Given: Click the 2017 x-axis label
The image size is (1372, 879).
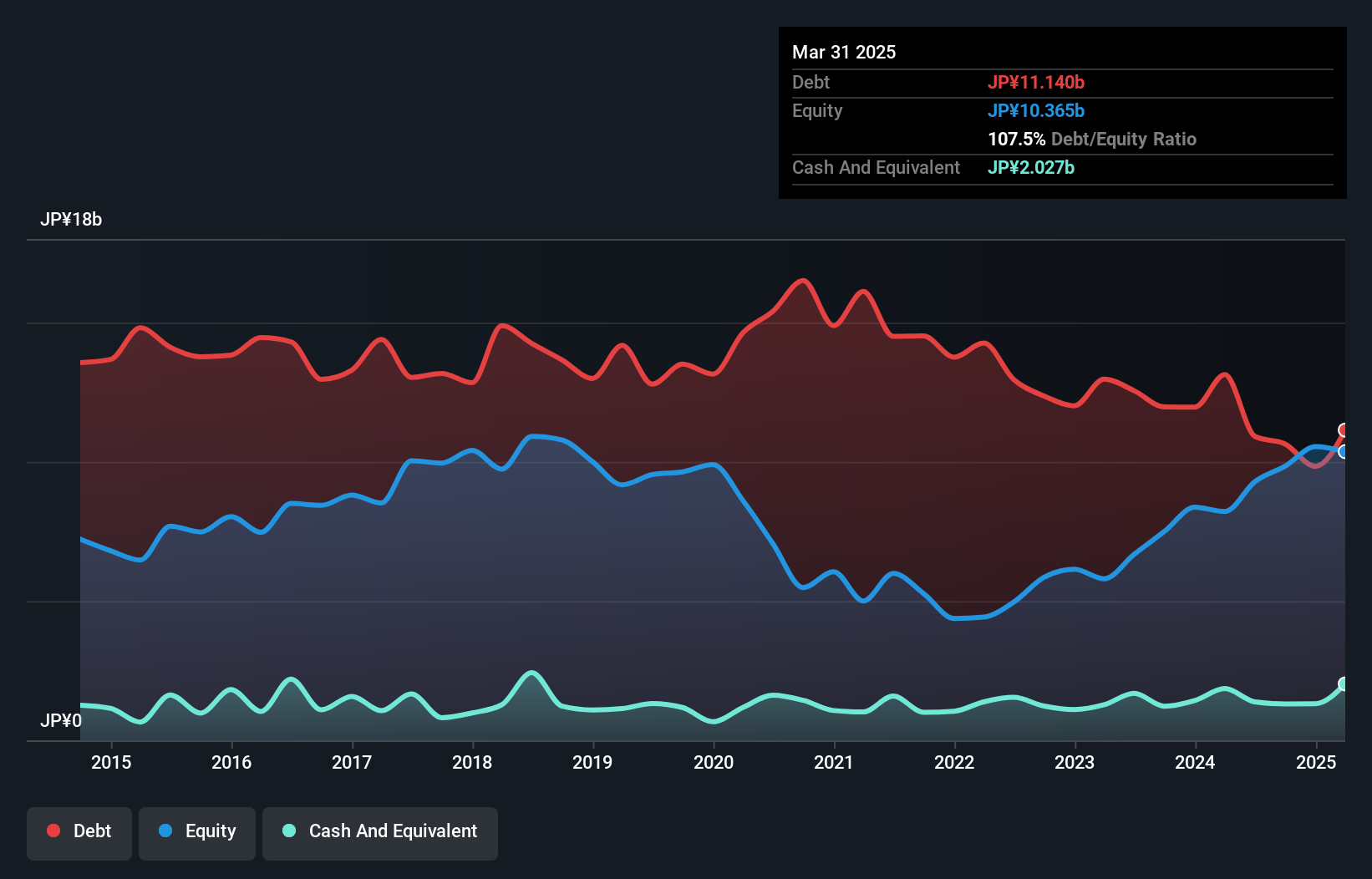Looking at the screenshot, I should [352, 762].
